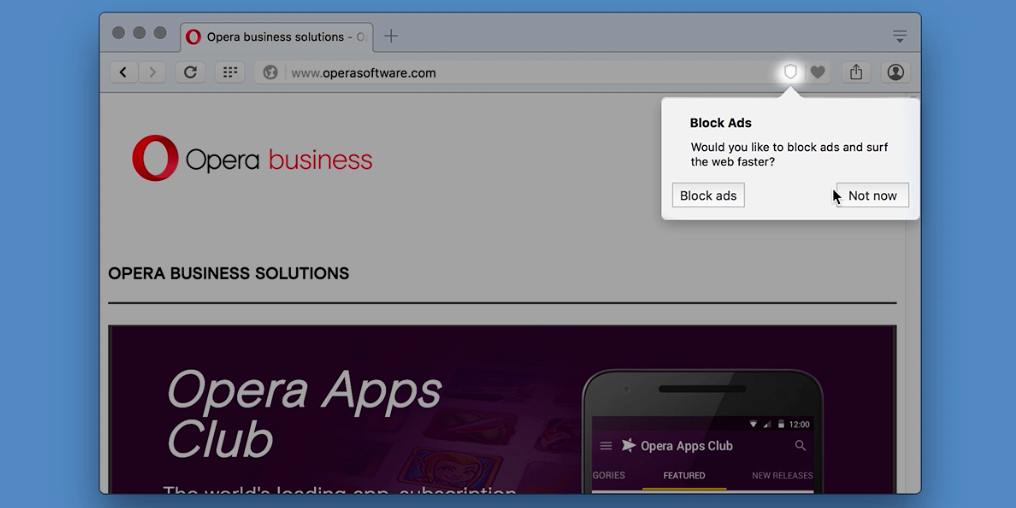1016x508 pixels.
Task: Click the ad blocker shield icon
Action: pos(790,72)
